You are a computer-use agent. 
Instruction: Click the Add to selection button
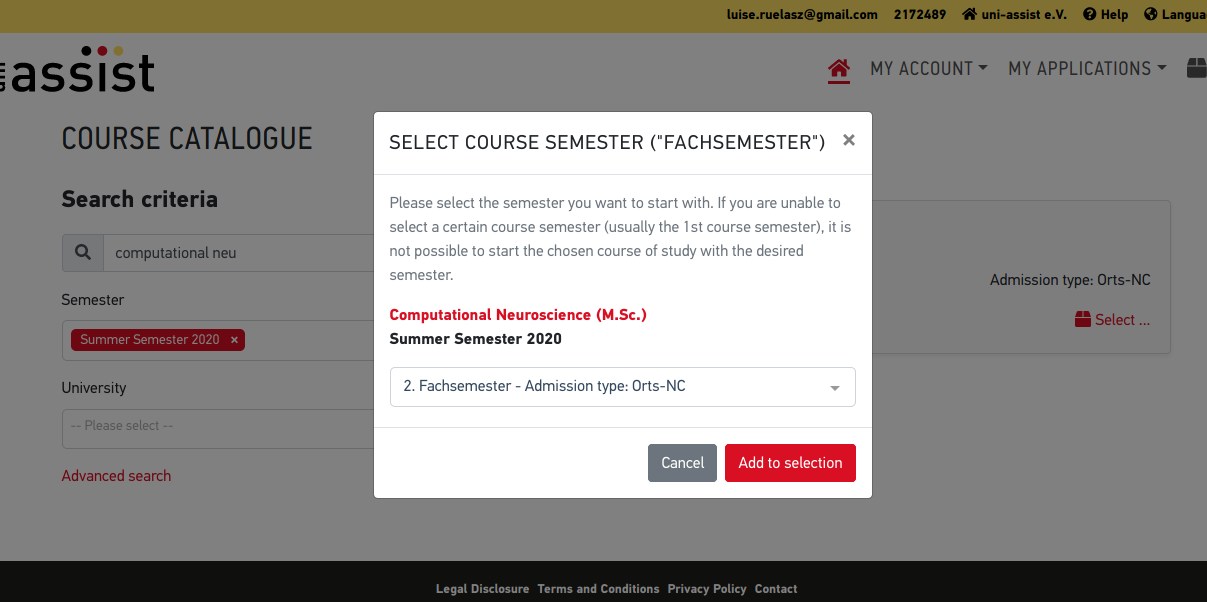click(790, 463)
